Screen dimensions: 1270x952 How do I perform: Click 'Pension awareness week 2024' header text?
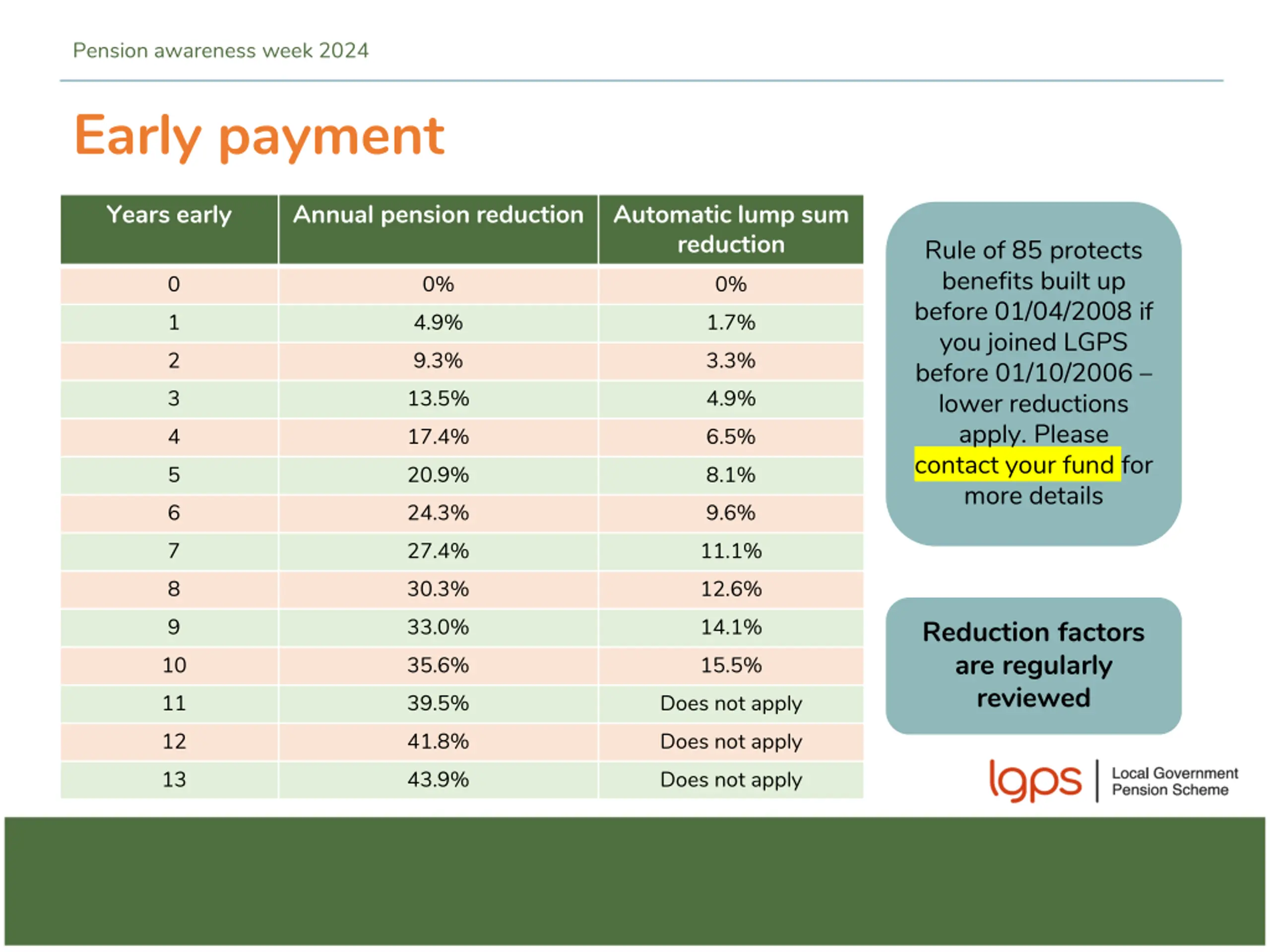220,51
